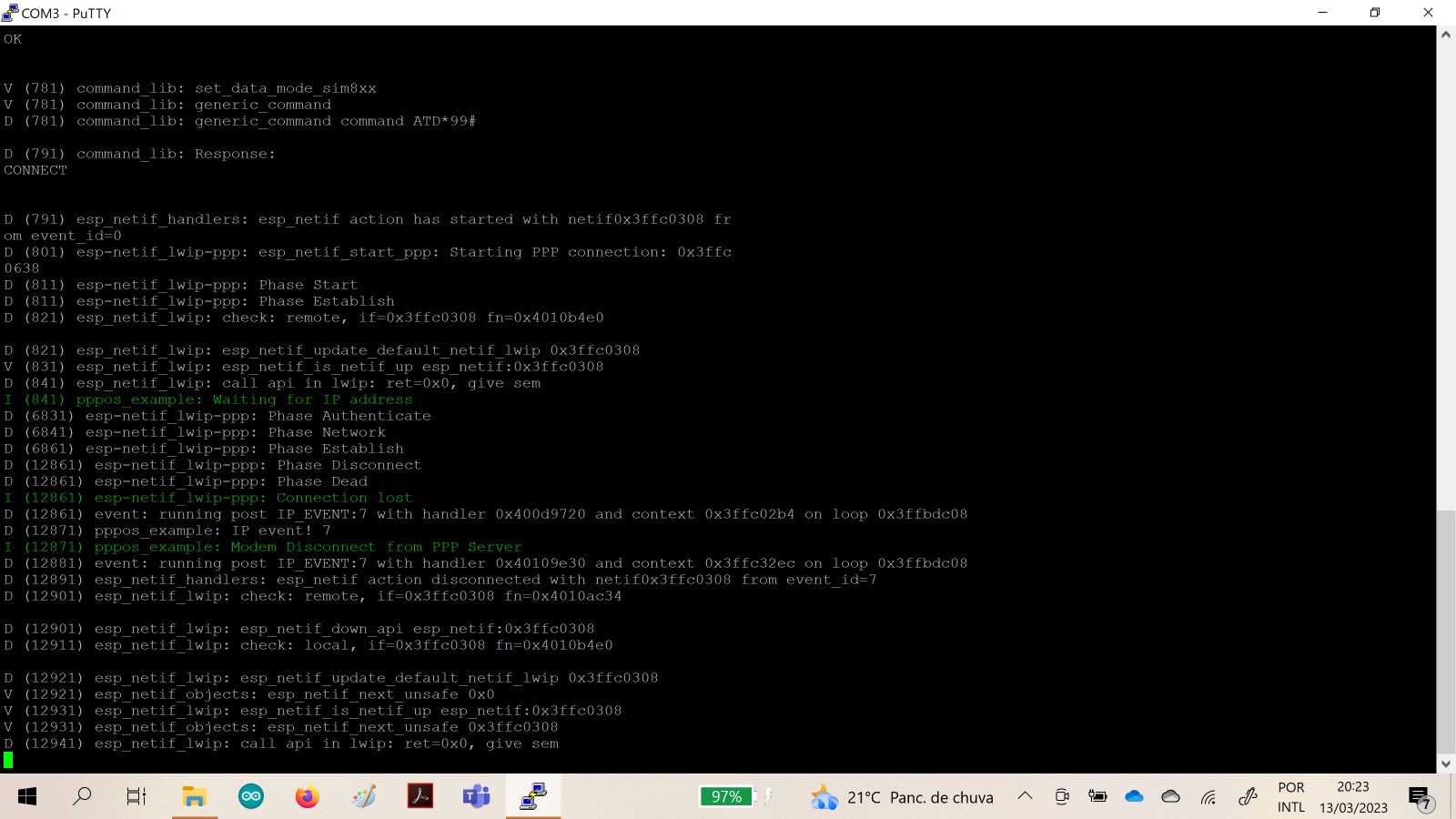
Task: Click the 97% battery indicator
Action: 726,797
